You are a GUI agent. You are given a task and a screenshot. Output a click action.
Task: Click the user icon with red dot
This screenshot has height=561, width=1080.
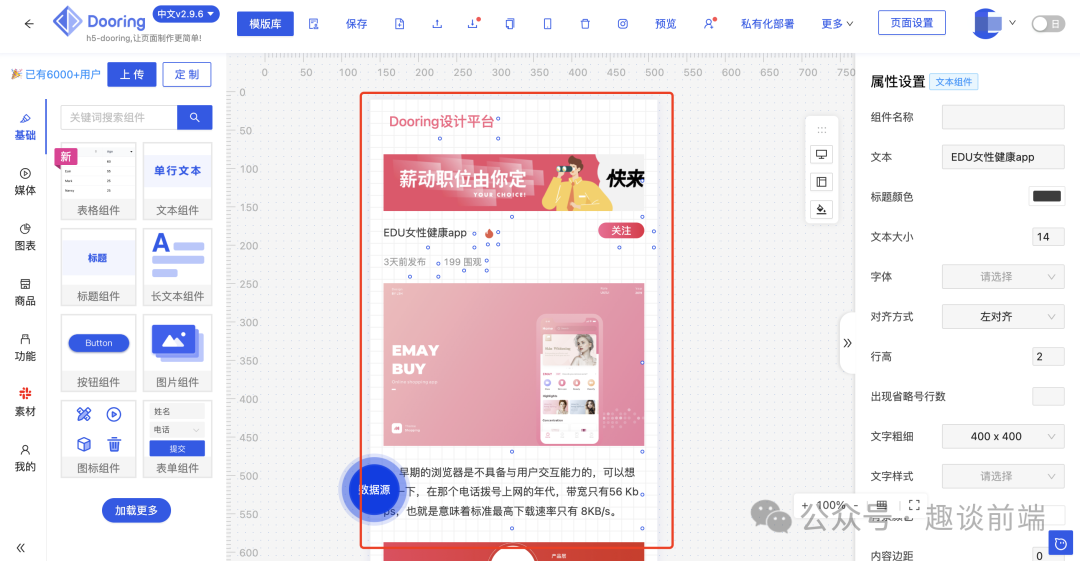coord(709,23)
